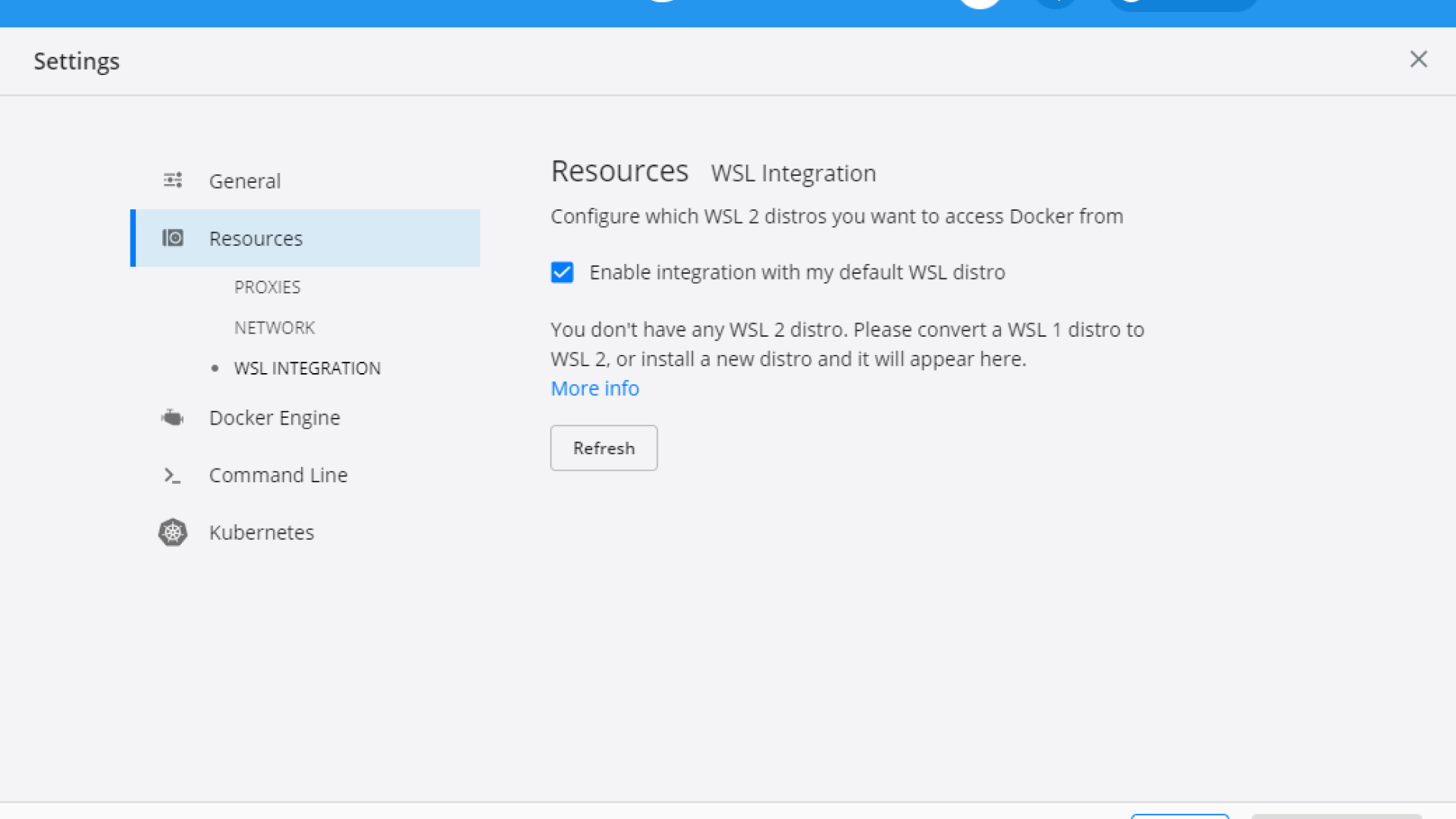
Task: Click the Resources disk icon in sidebar
Action: (173, 238)
